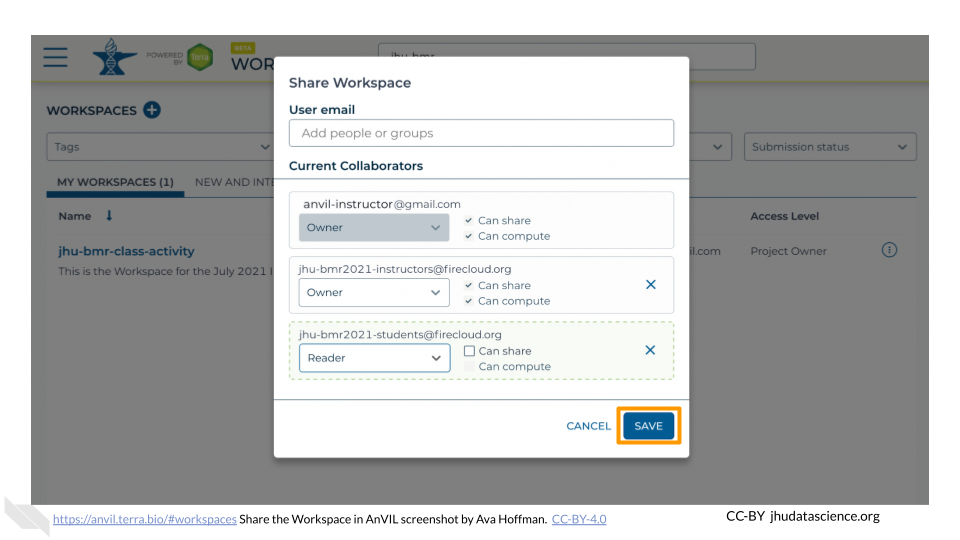Click the Project Owner access level text
The height and width of the screenshot is (540, 960).
[789, 251]
